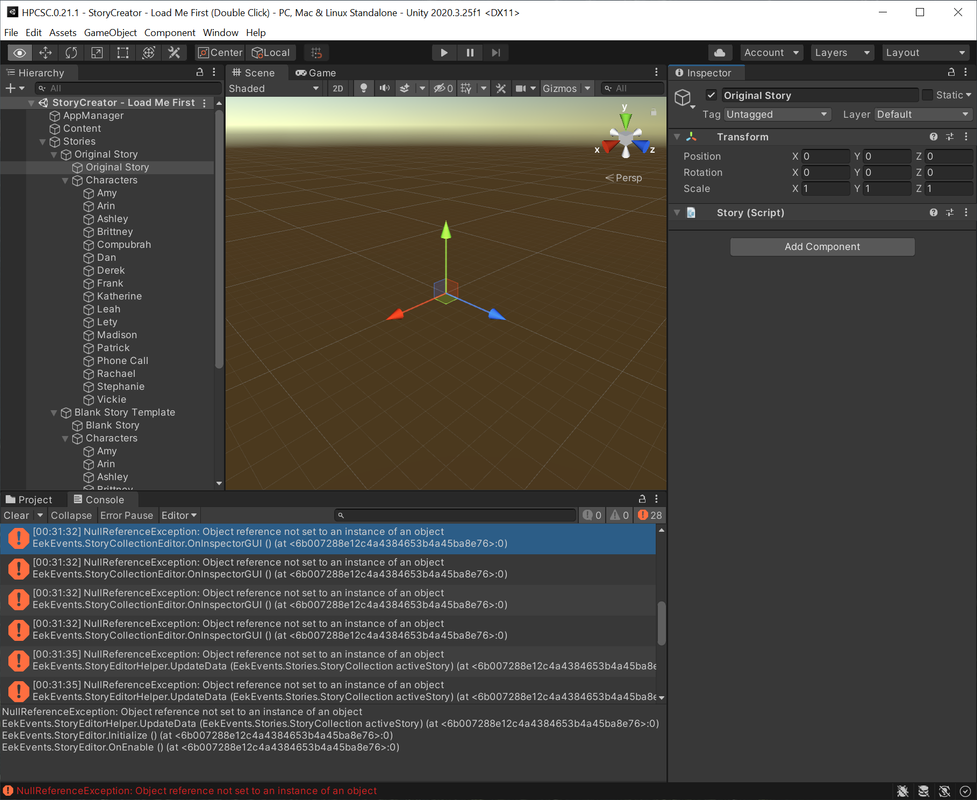Image resolution: width=977 pixels, height=800 pixels.
Task: Click the Add Component button
Action: [822, 247]
